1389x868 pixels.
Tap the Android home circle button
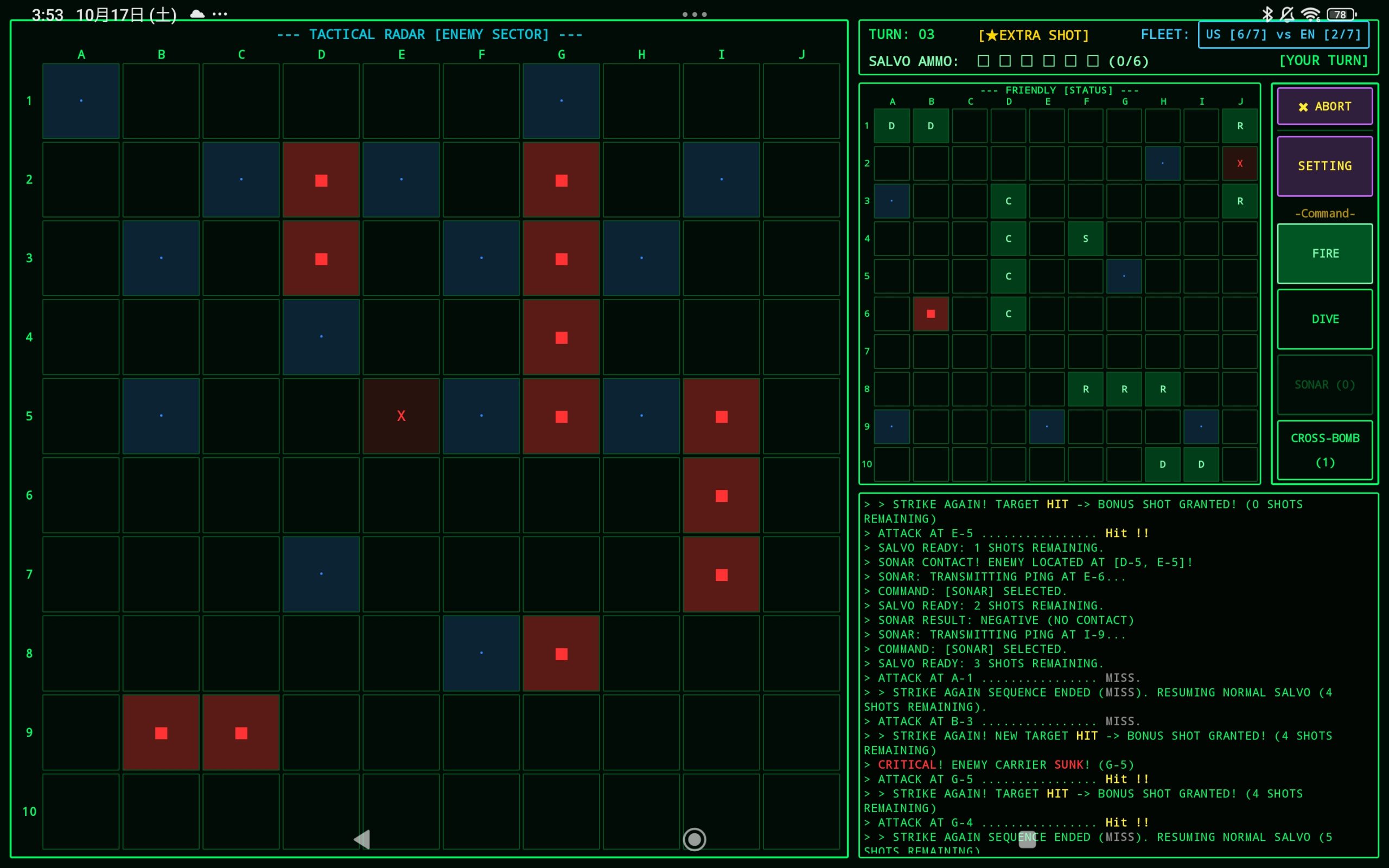[x=694, y=839]
